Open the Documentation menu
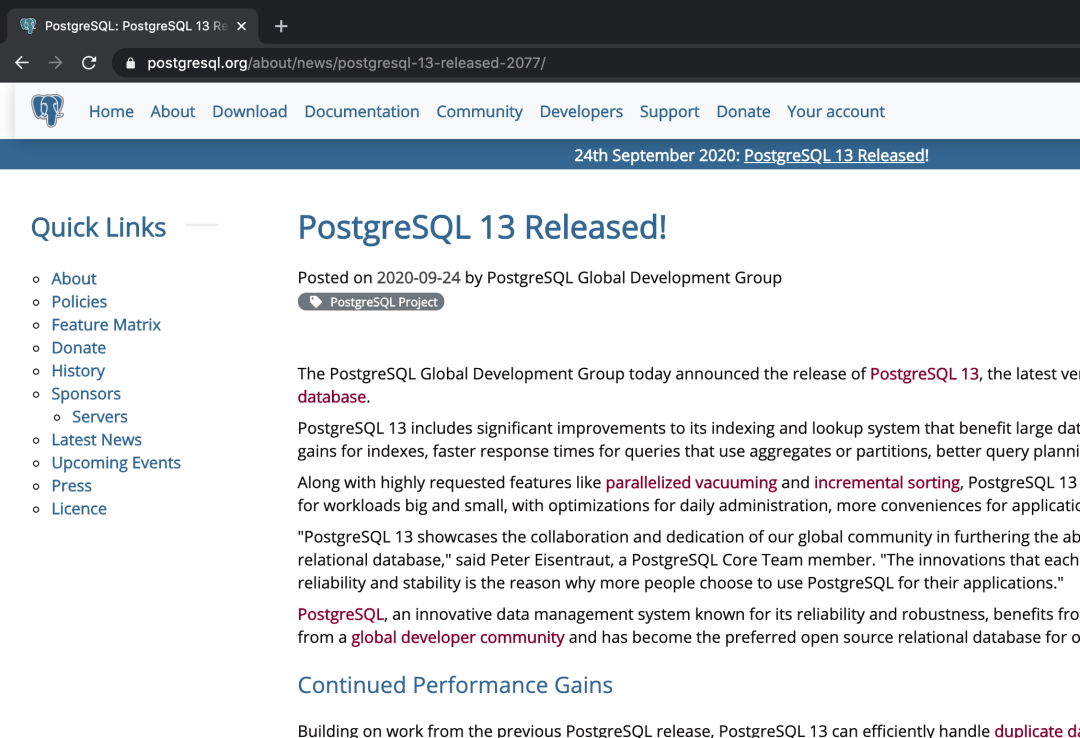The height and width of the screenshot is (738, 1080). (x=361, y=111)
